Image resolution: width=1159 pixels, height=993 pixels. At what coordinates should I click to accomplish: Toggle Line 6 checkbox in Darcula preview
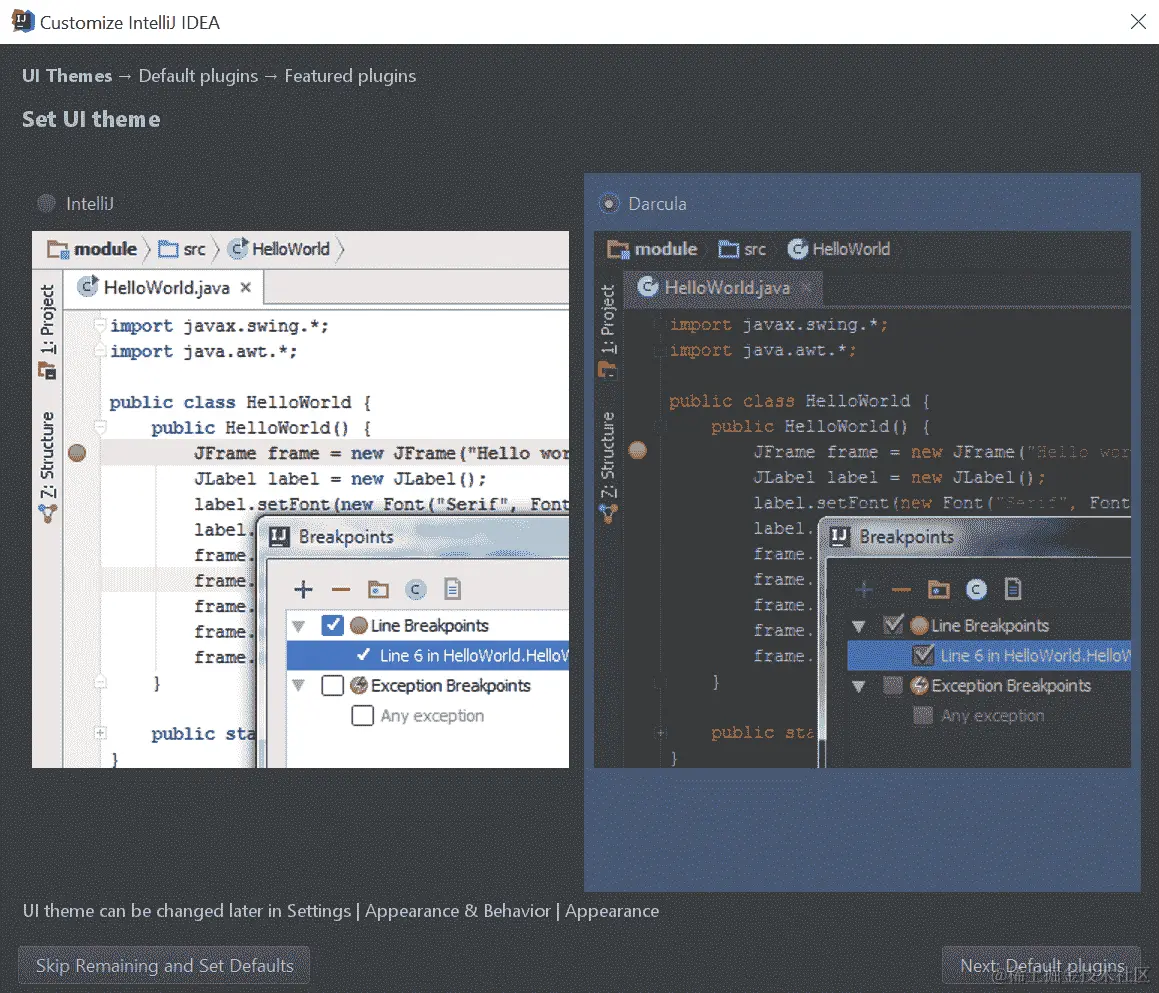click(x=922, y=655)
